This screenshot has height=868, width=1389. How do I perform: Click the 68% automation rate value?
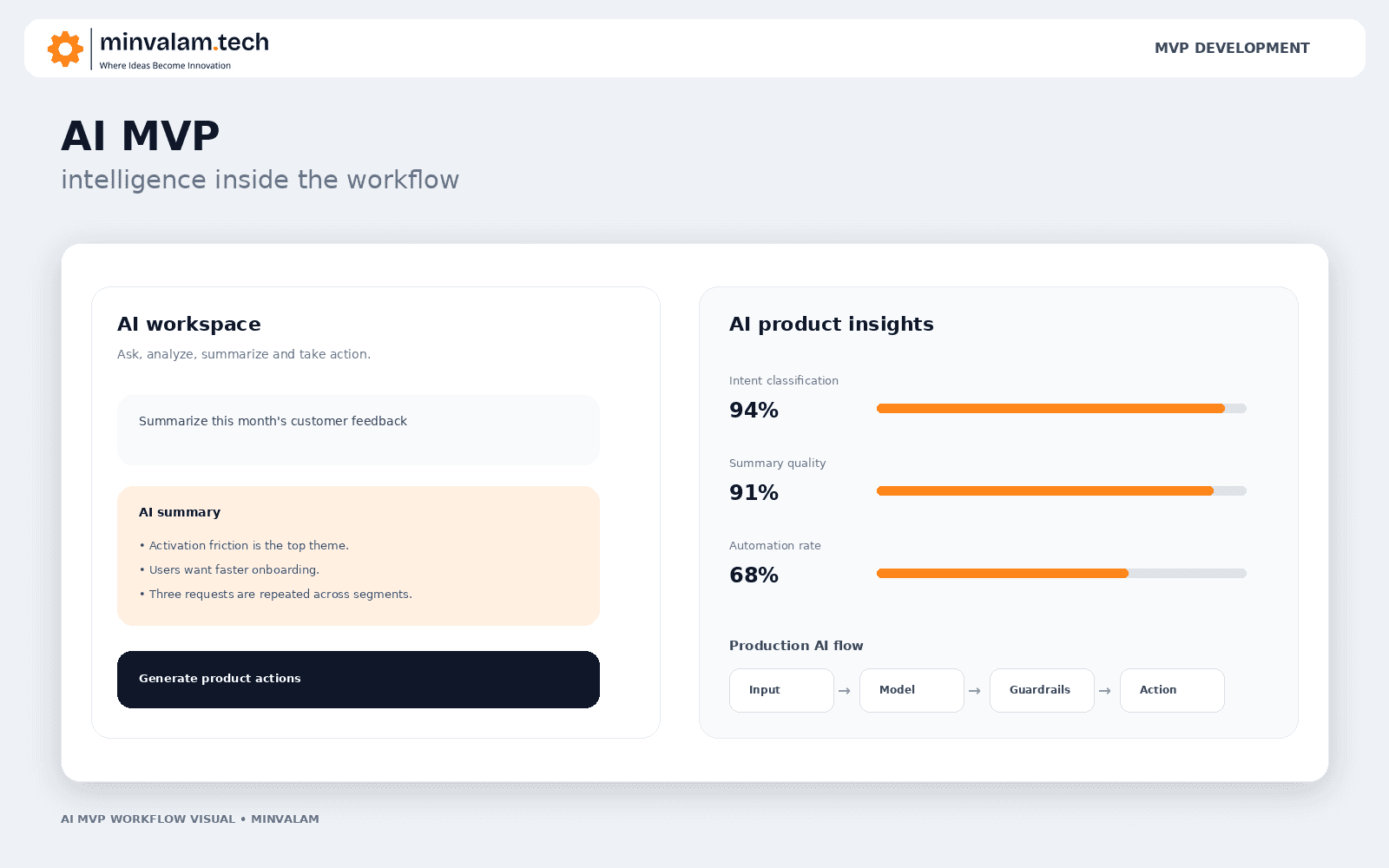[x=754, y=575]
